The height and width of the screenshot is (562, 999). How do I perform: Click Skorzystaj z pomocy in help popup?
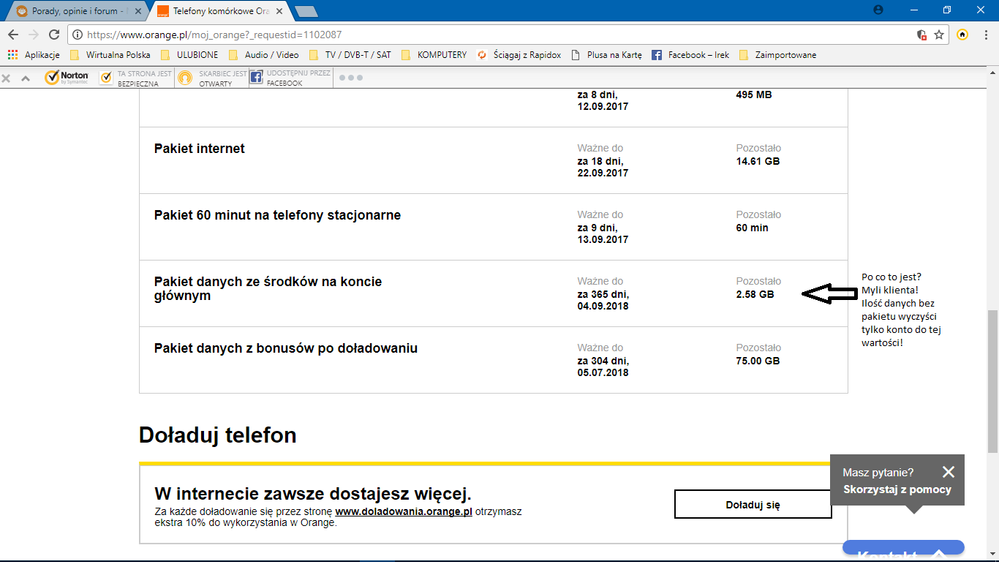pos(897,489)
